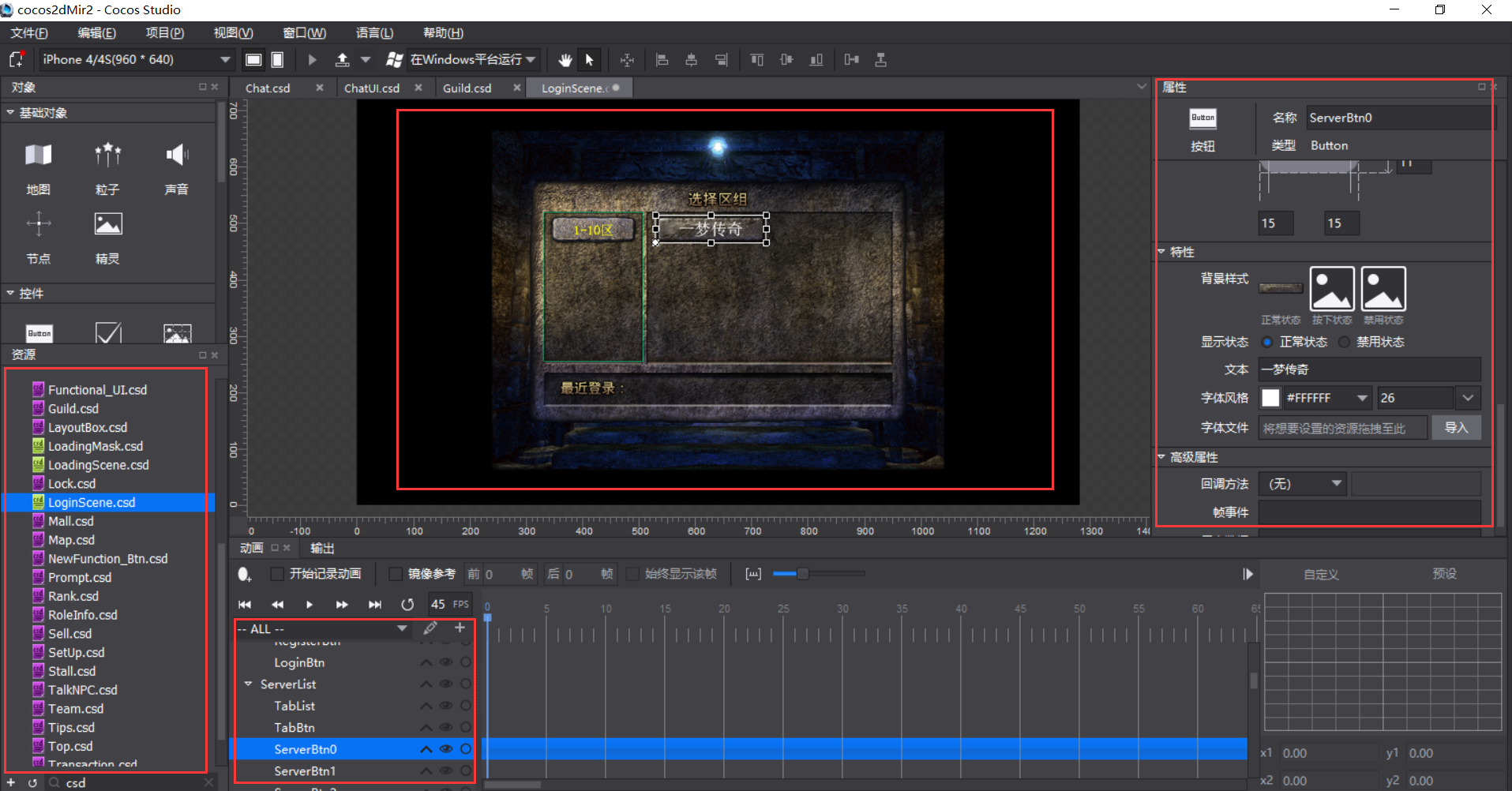Viewport: 1512px width, 791px height.
Task: Step forward one frame
Action: coord(342,605)
